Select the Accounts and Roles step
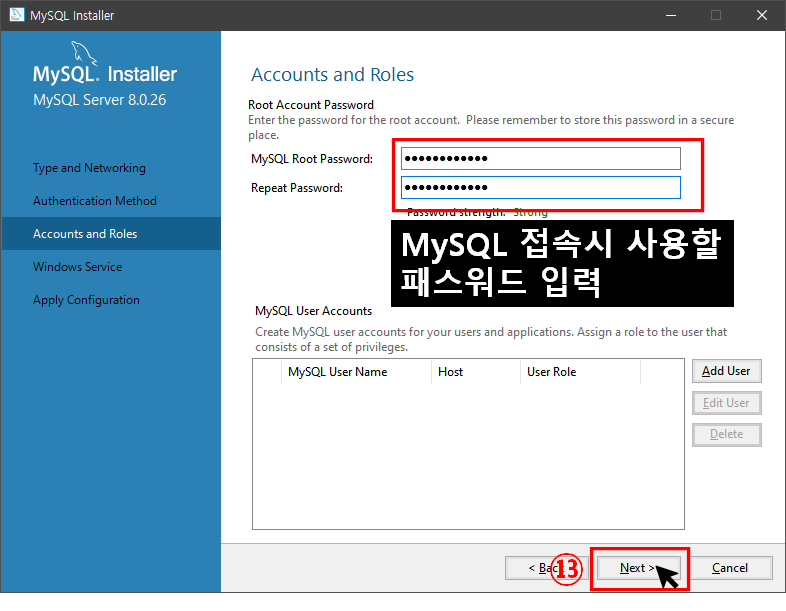 (x=111, y=234)
